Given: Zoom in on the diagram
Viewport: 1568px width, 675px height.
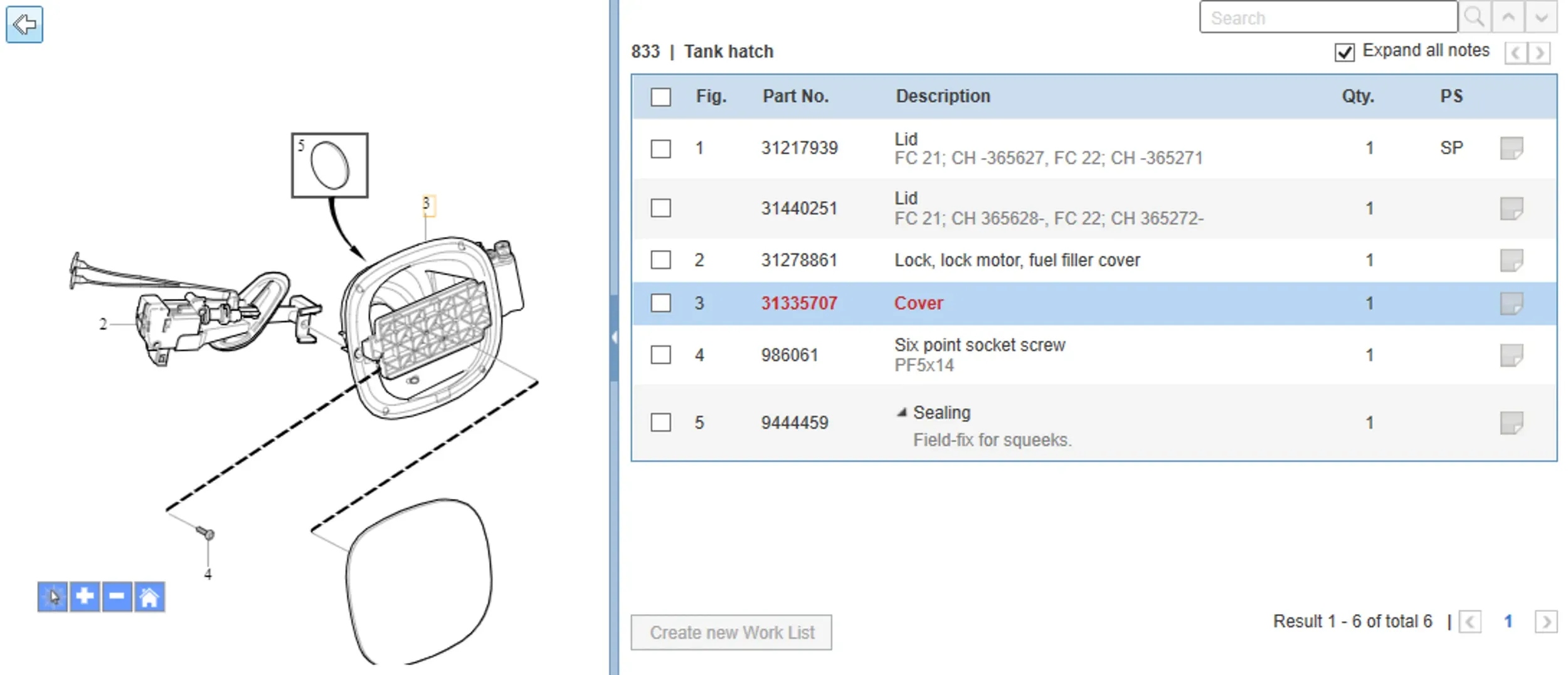Looking at the screenshot, I should [85, 597].
